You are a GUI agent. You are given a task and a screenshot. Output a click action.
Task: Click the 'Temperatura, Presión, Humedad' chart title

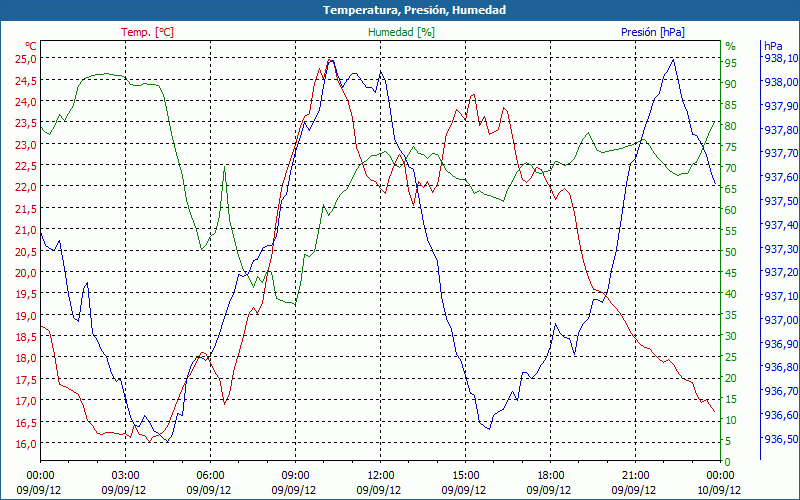pyautogui.click(x=414, y=10)
